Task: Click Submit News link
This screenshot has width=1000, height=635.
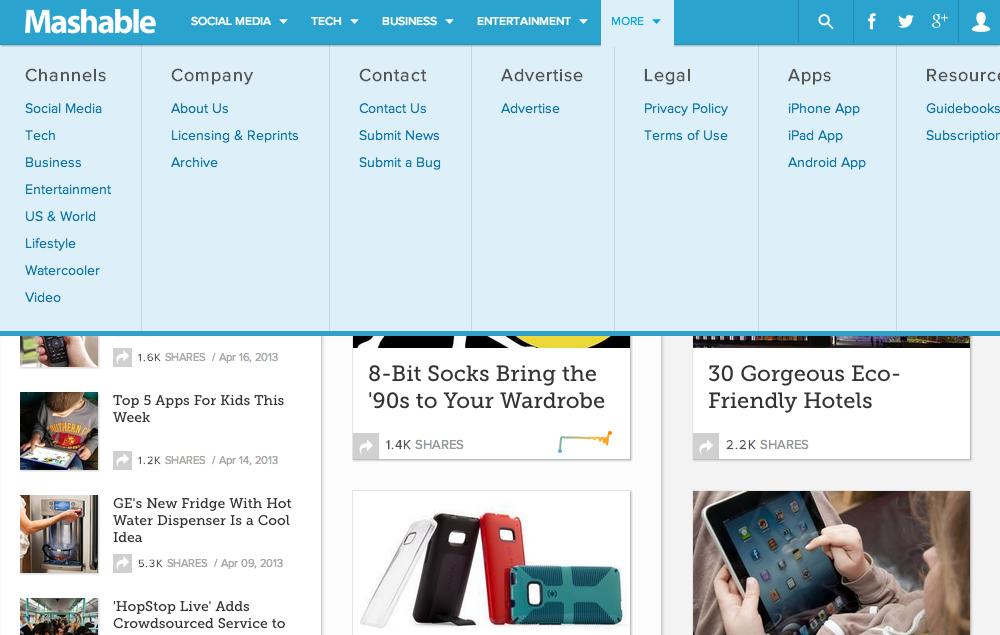Action: (x=399, y=135)
